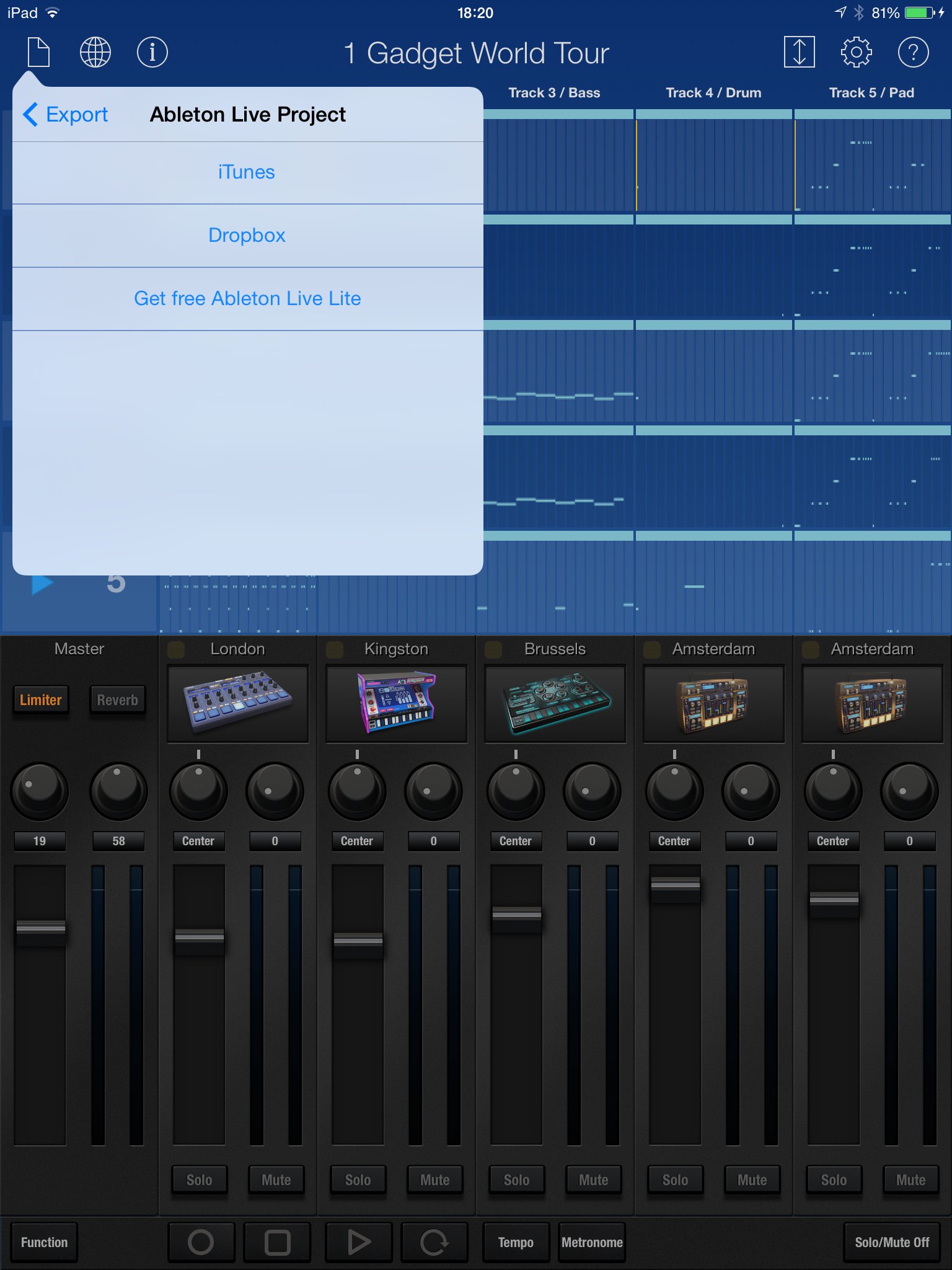Viewport: 952px width, 1270px height.
Task: Tap the play triangle transport button
Action: 359,1242
